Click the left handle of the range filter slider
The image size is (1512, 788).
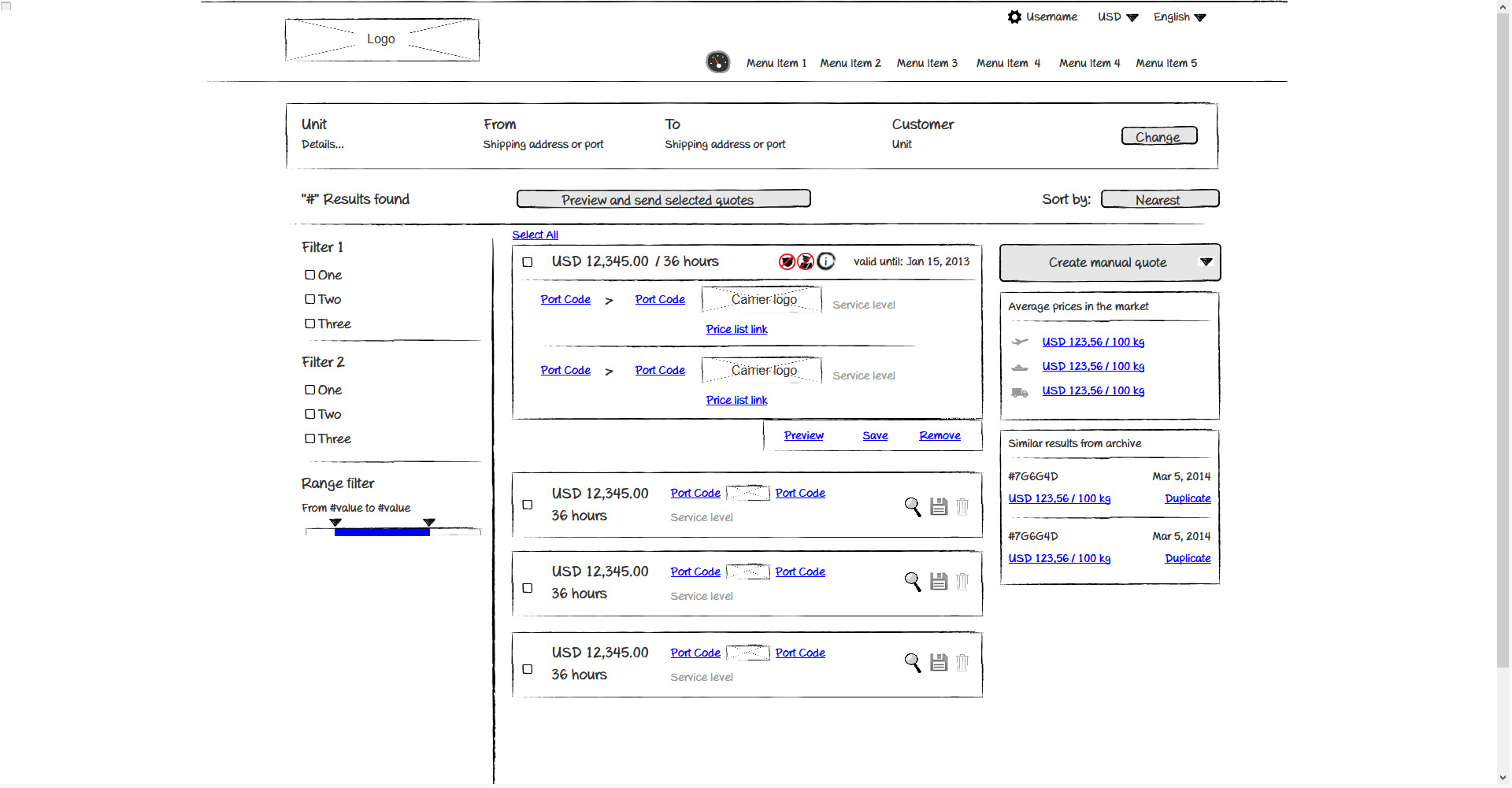pos(335,523)
